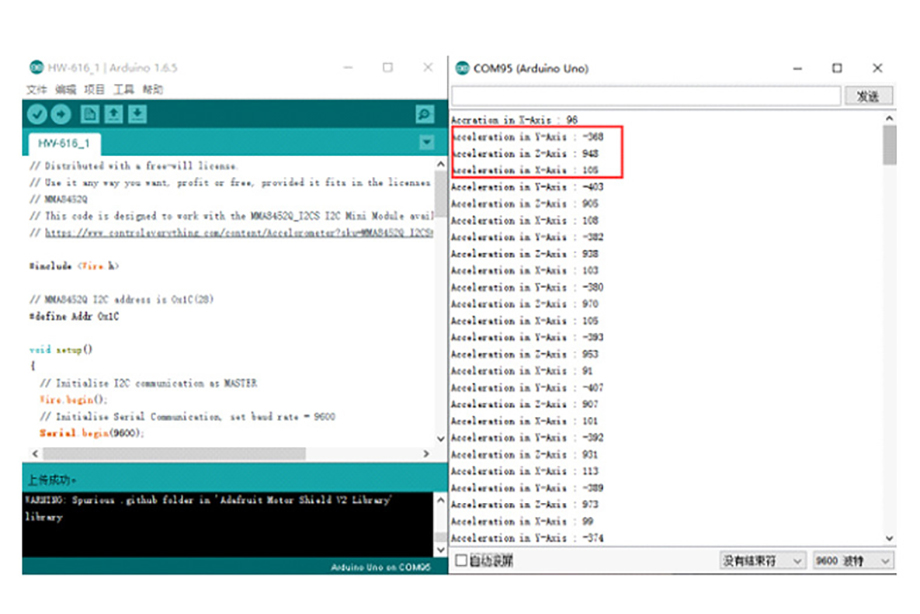Open the 文件 menu
920x614 pixels.
36,89
